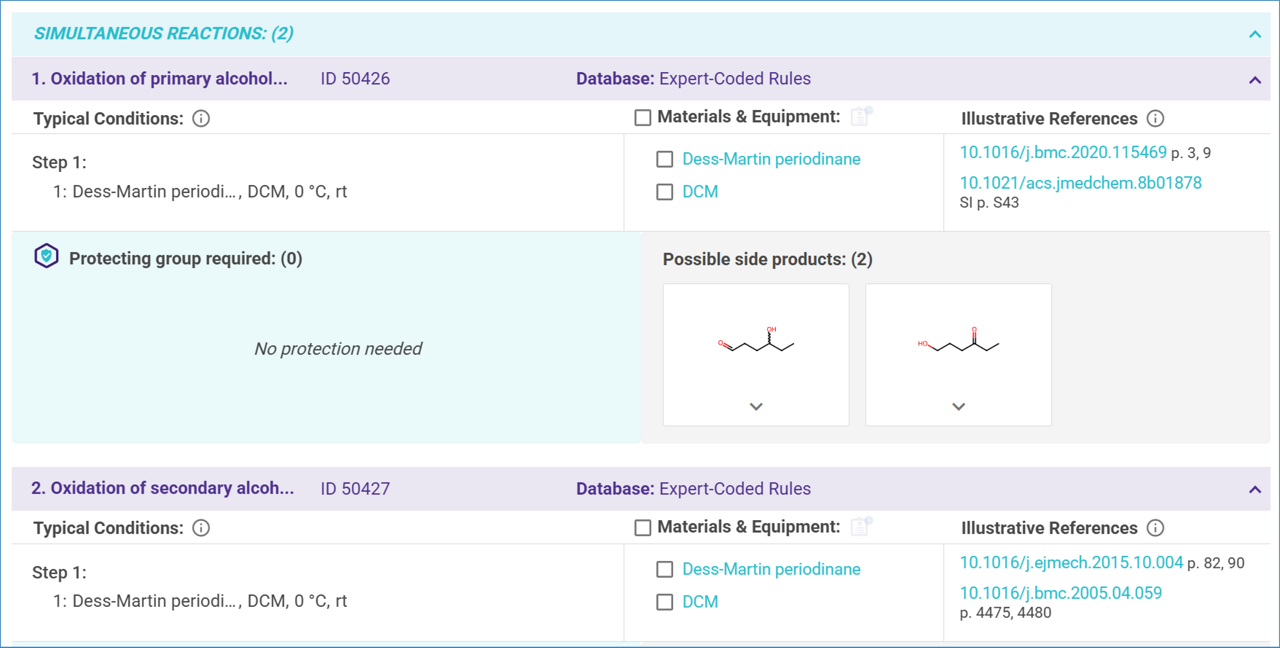The height and width of the screenshot is (648, 1280).
Task: Click clipboard icon next to reaction 1 Materials & Equipment
Action: click(x=860, y=117)
